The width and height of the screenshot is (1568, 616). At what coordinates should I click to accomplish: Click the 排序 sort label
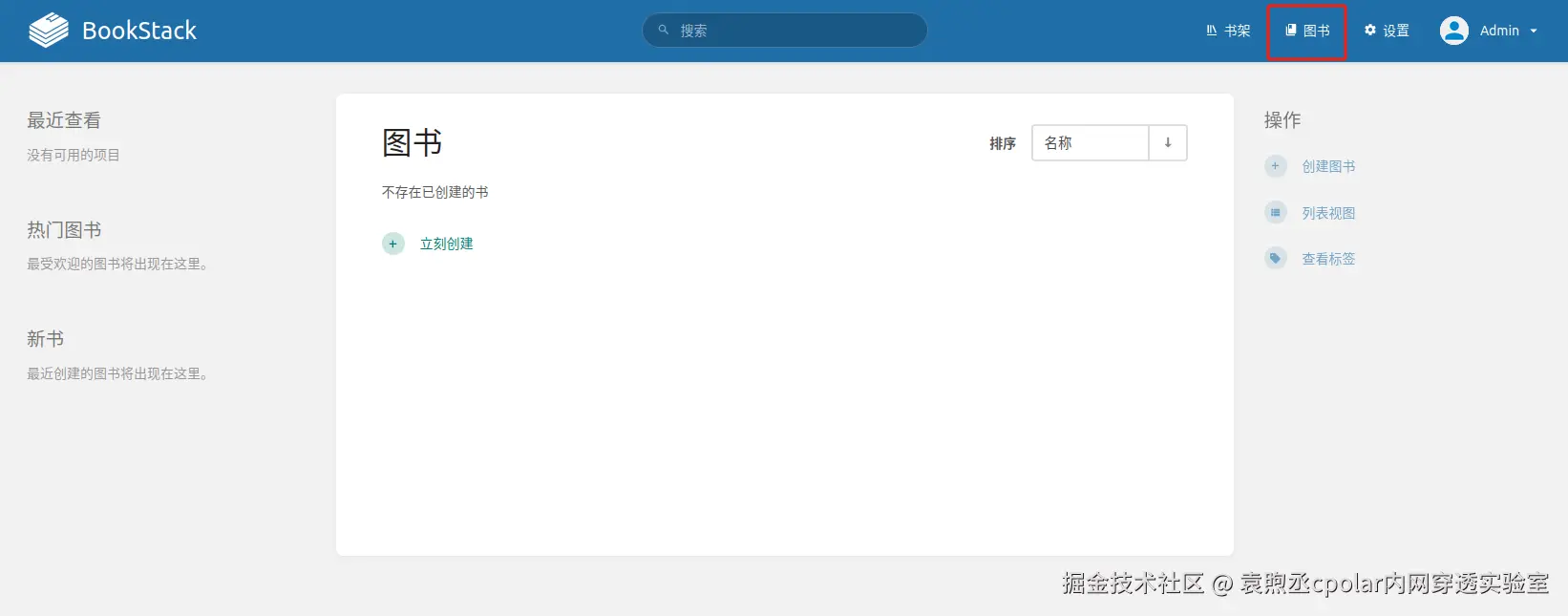[x=1003, y=143]
